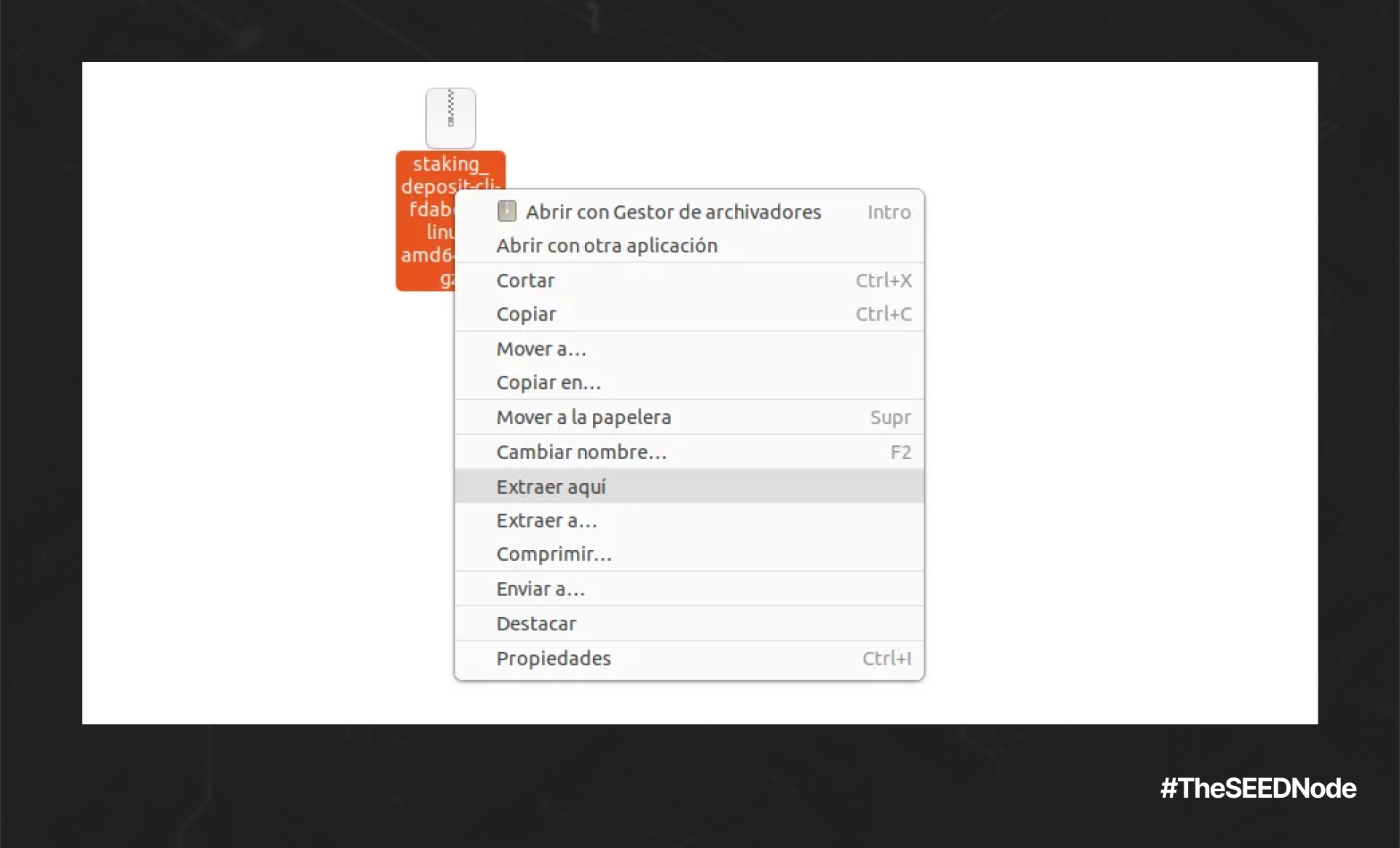Click the #TheSEEDNode hashtag text

tap(1258, 788)
